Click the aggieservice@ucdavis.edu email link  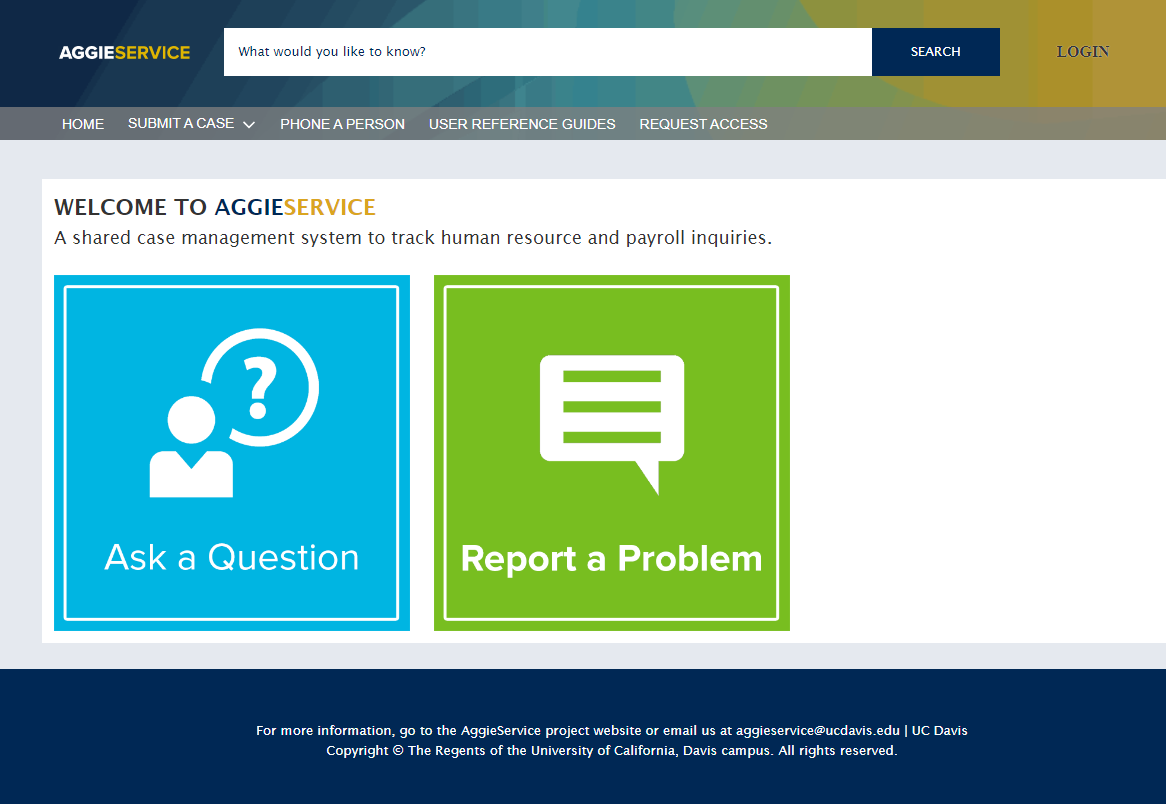pos(817,731)
